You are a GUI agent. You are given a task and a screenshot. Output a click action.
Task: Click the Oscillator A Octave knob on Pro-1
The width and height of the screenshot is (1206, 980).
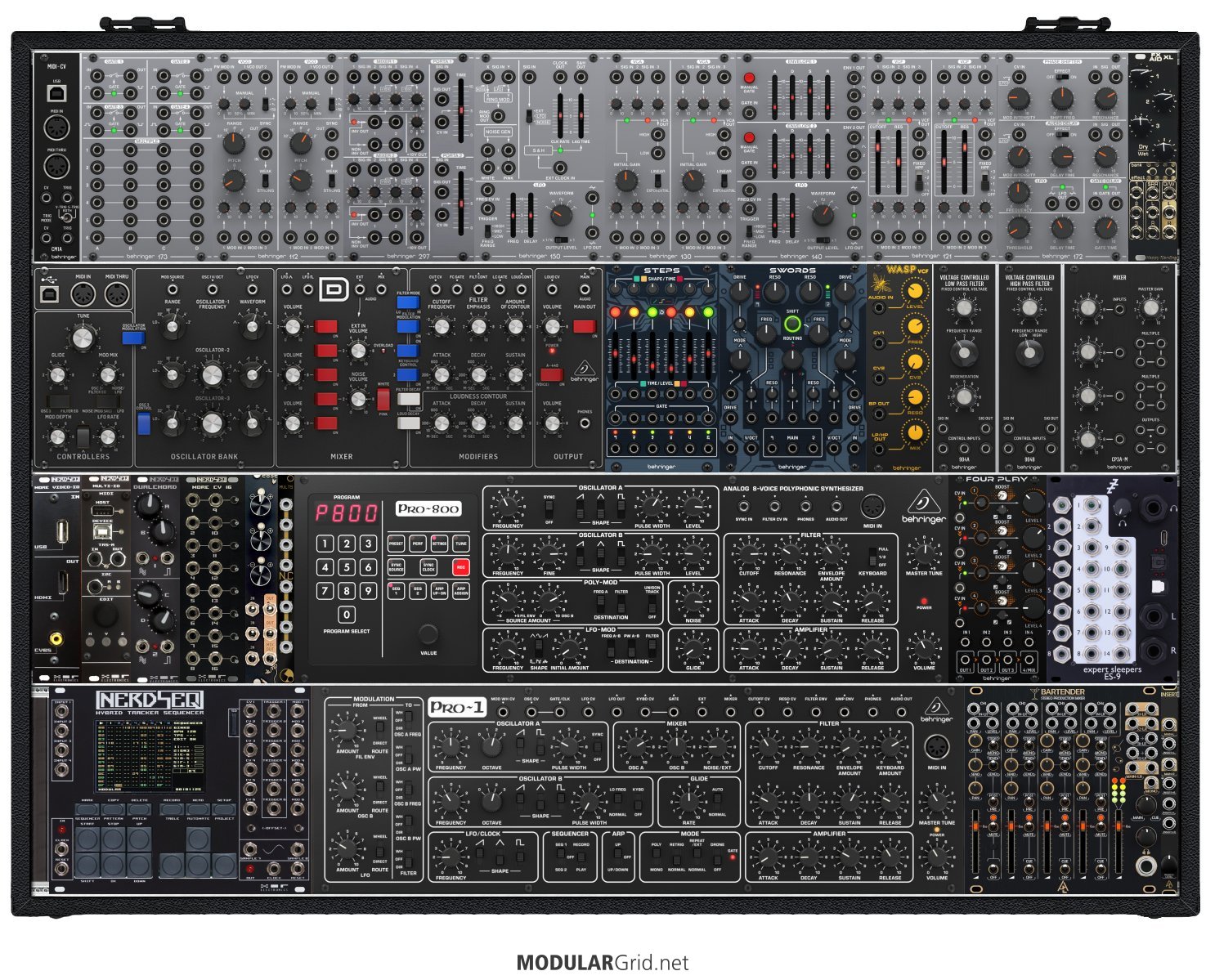[492, 746]
